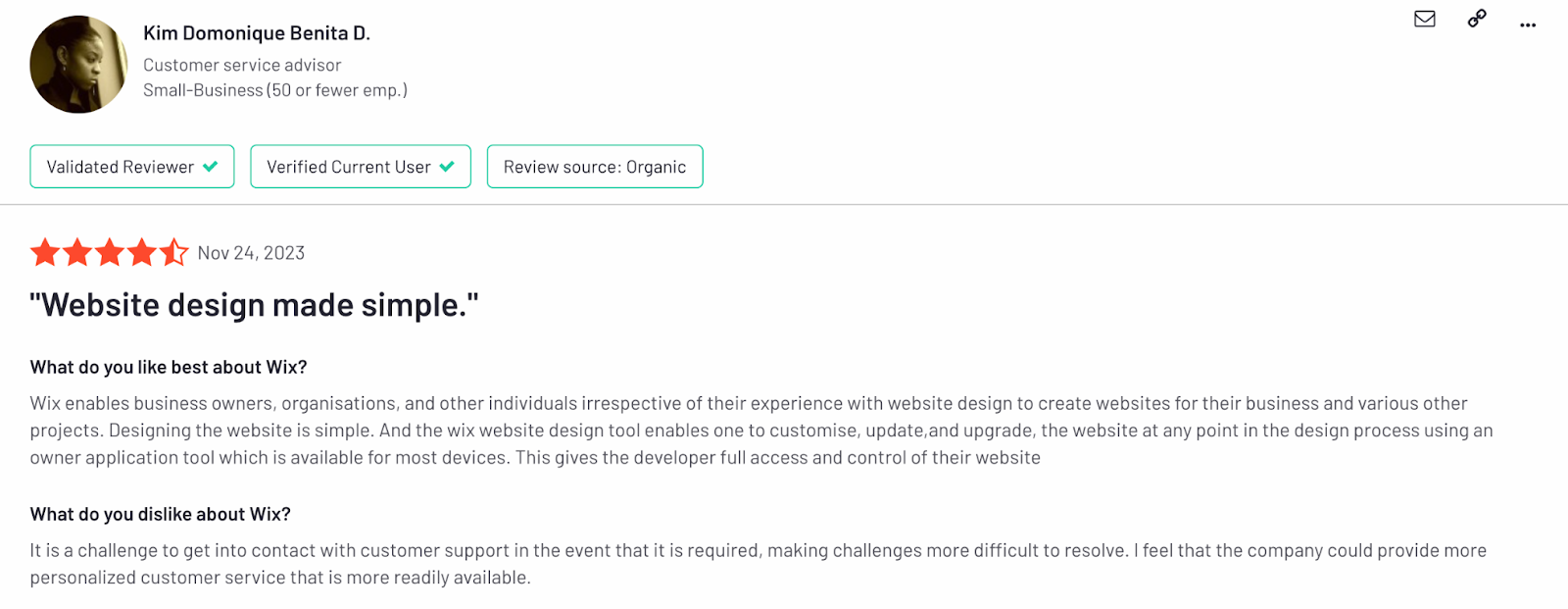
Task: Click the envelope message icon
Action: pyautogui.click(x=1424, y=20)
